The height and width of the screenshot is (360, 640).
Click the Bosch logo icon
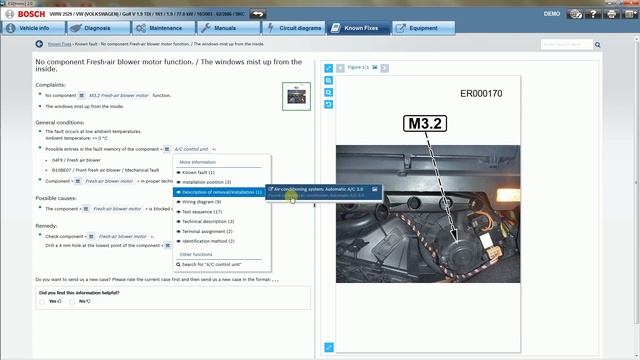click(9, 14)
